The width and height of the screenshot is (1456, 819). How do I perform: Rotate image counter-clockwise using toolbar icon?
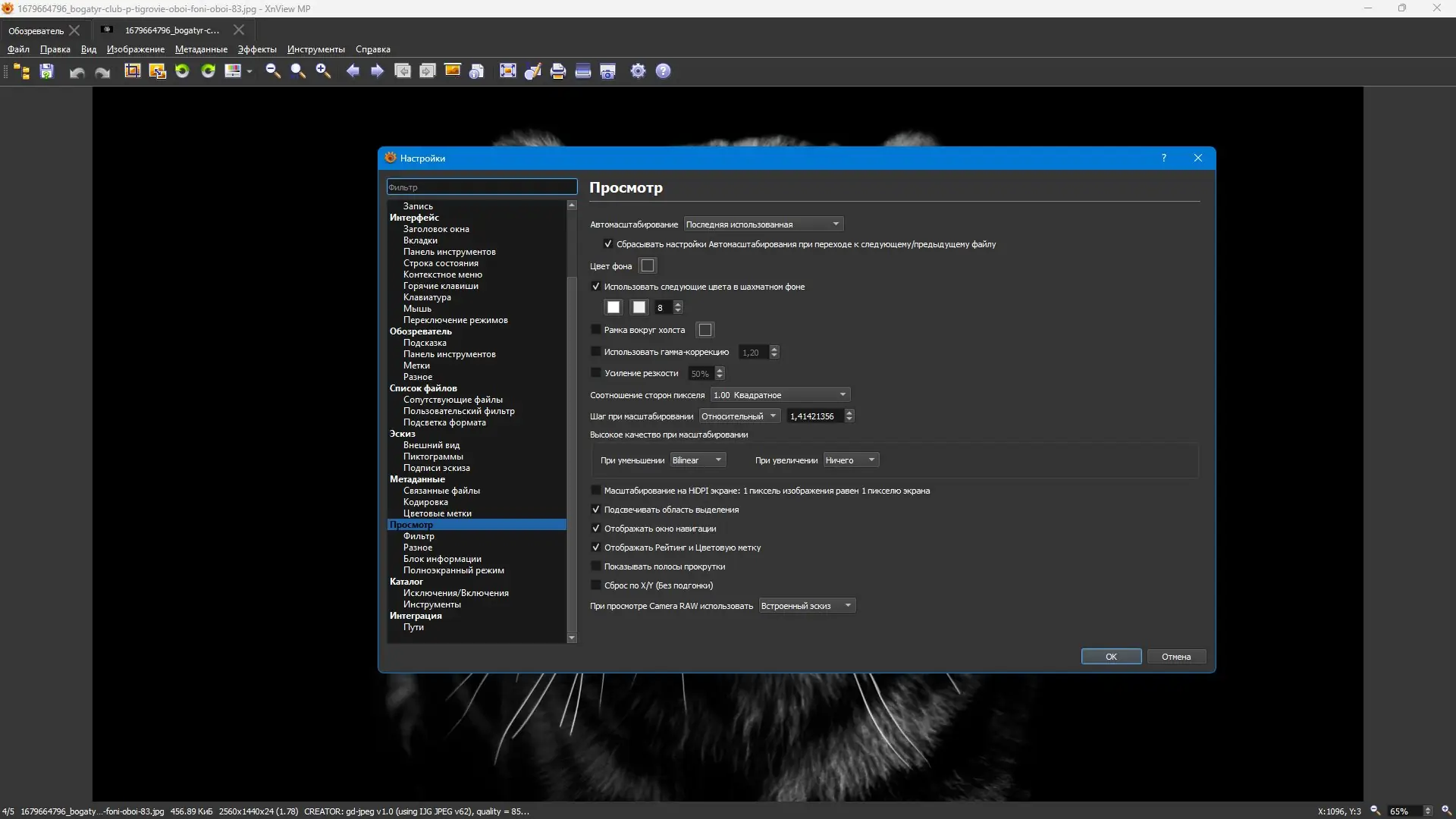point(182,71)
